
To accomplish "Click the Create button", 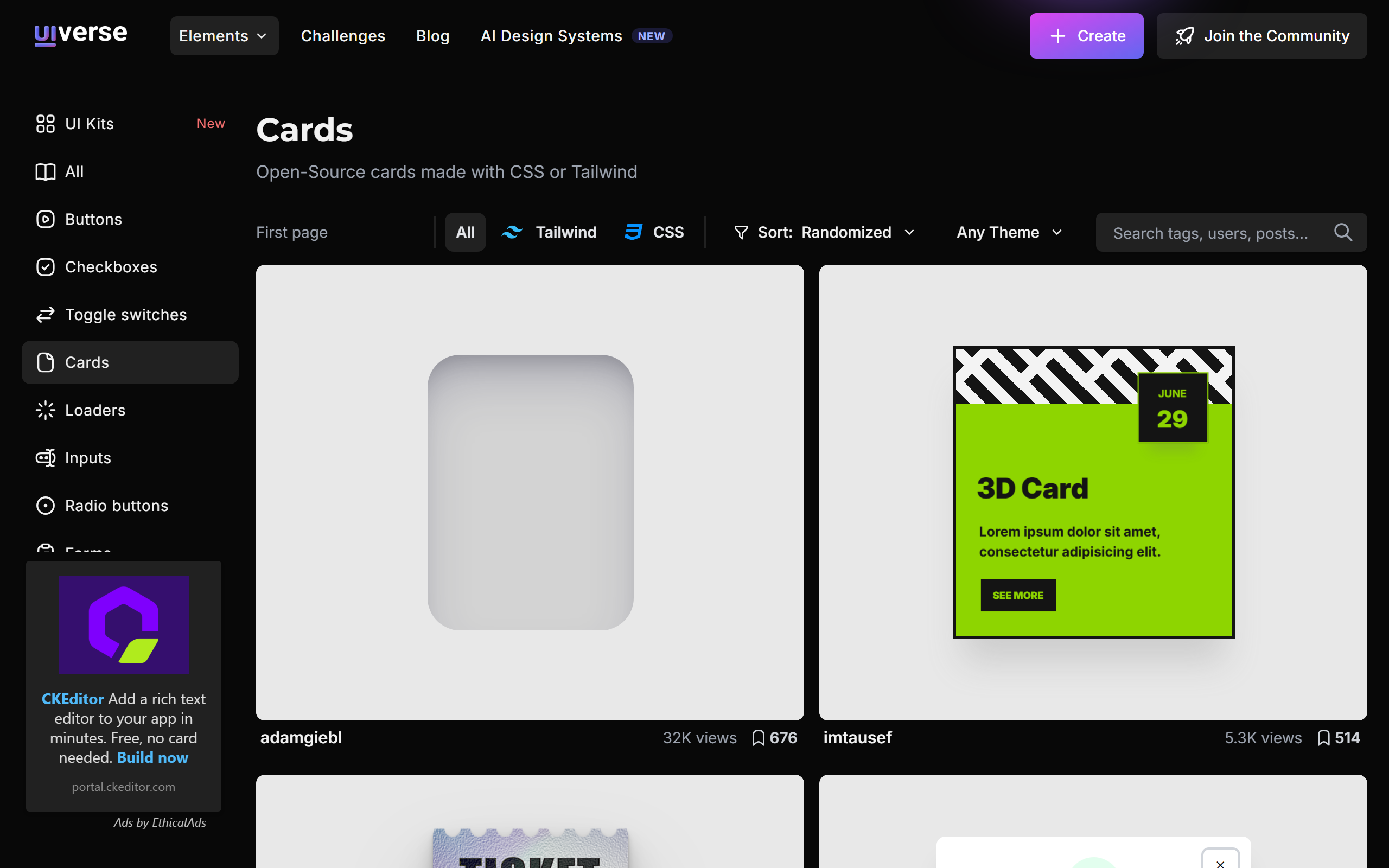I will click(x=1086, y=36).
